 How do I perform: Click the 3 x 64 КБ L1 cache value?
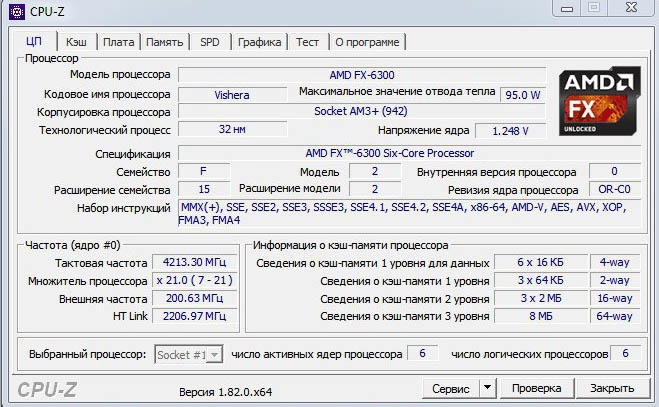(540, 280)
